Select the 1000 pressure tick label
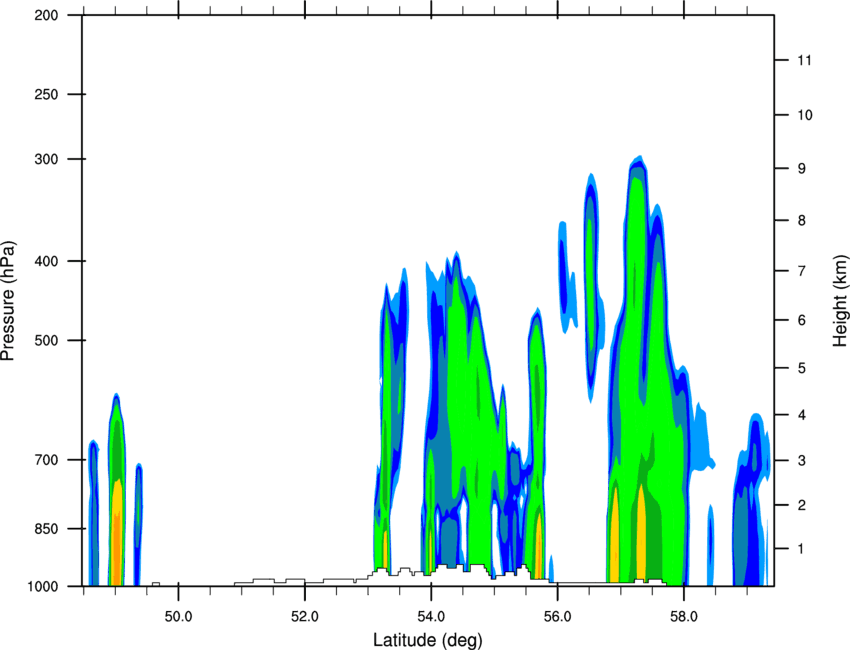 point(43,586)
